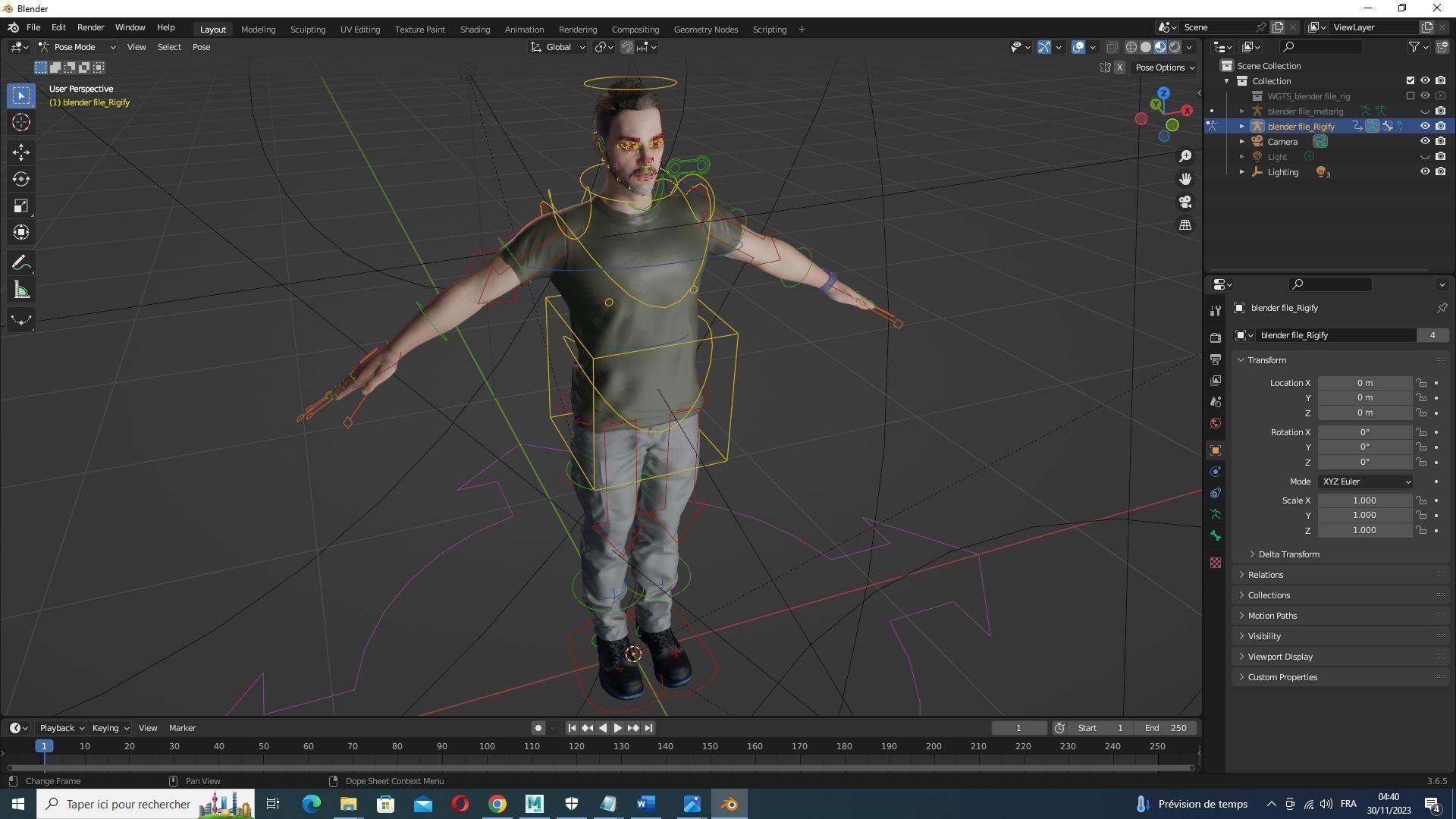Click the End frame field
Screen dimensions: 1456x819
pyautogui.click(x=1166, y=728)
